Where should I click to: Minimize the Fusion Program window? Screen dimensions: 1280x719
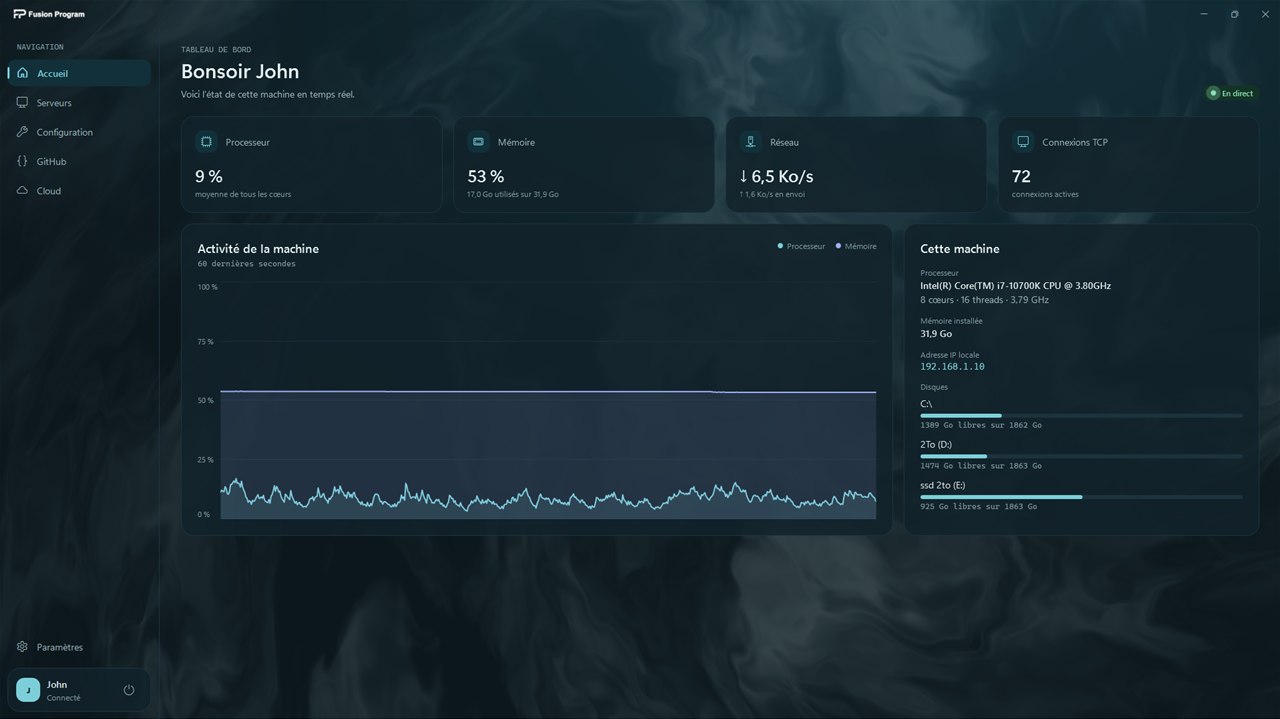tap(1204, 14)
